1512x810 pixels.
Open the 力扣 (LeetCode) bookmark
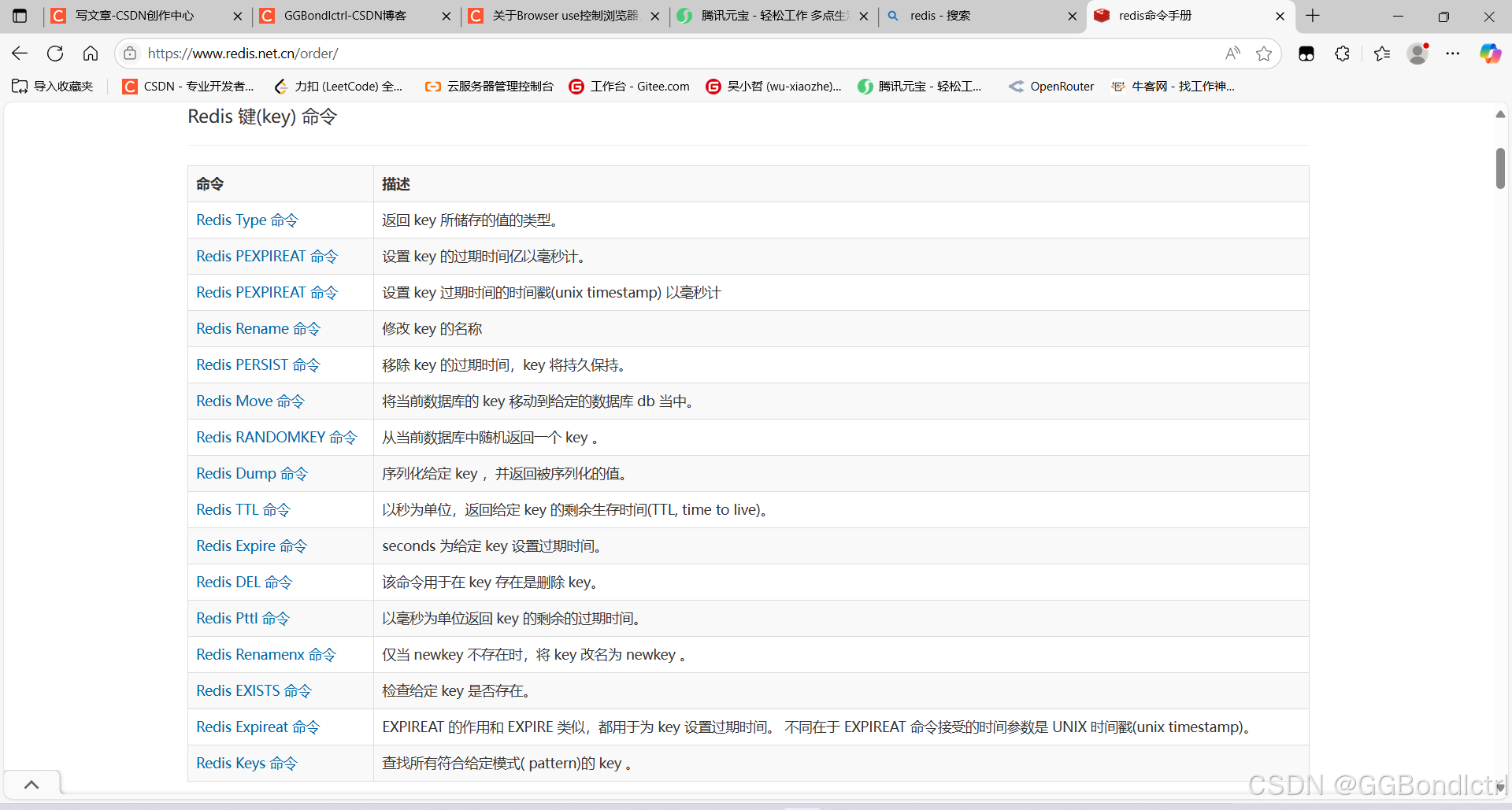point(338,87)
